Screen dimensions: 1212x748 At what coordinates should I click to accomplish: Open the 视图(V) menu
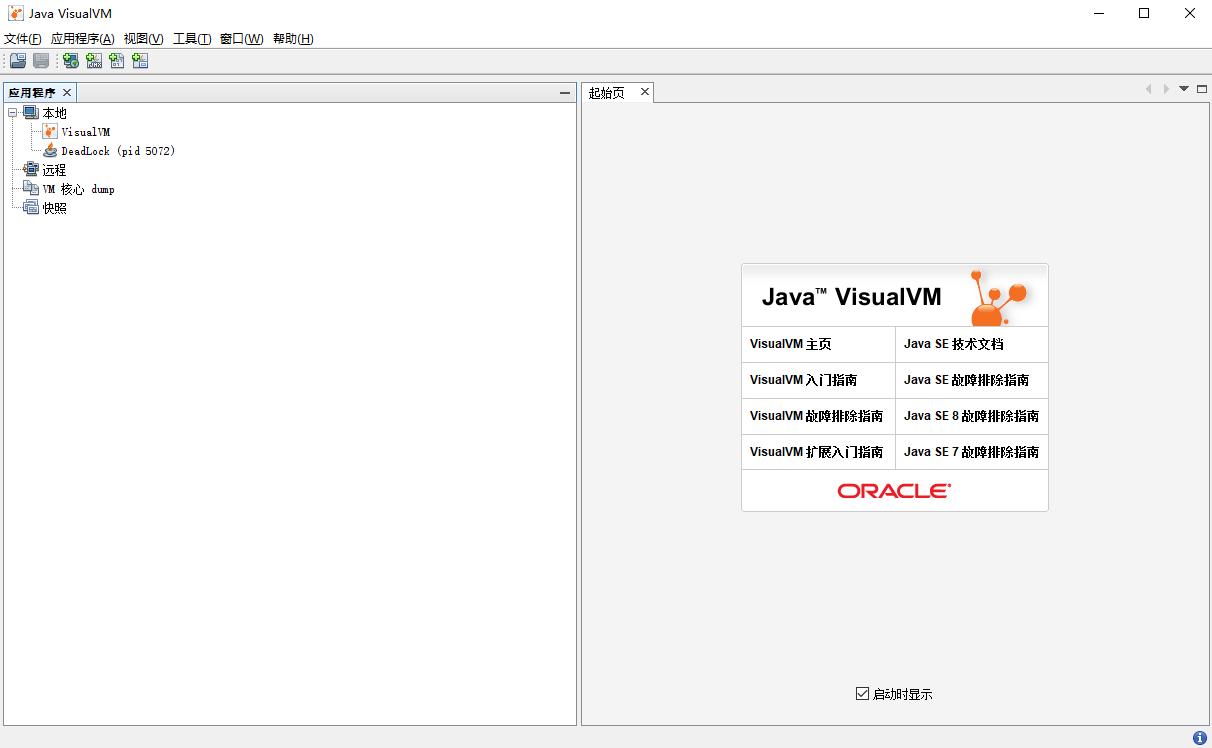click(144, 39)
